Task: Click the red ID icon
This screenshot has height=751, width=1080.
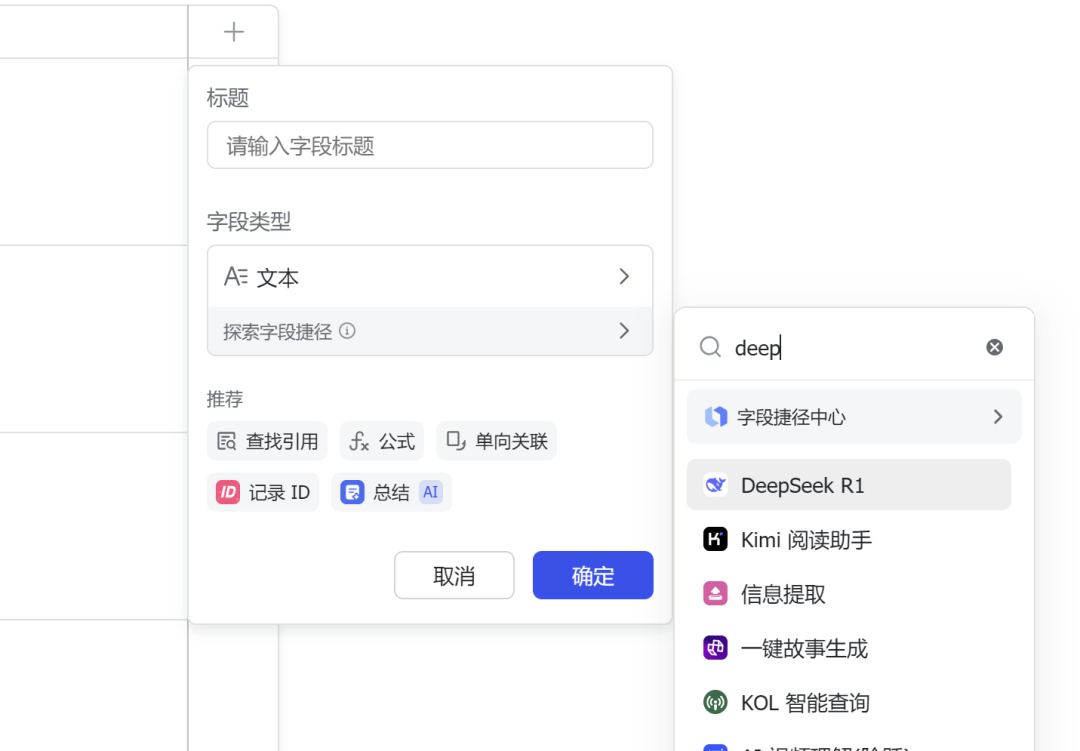Action: 228,492
